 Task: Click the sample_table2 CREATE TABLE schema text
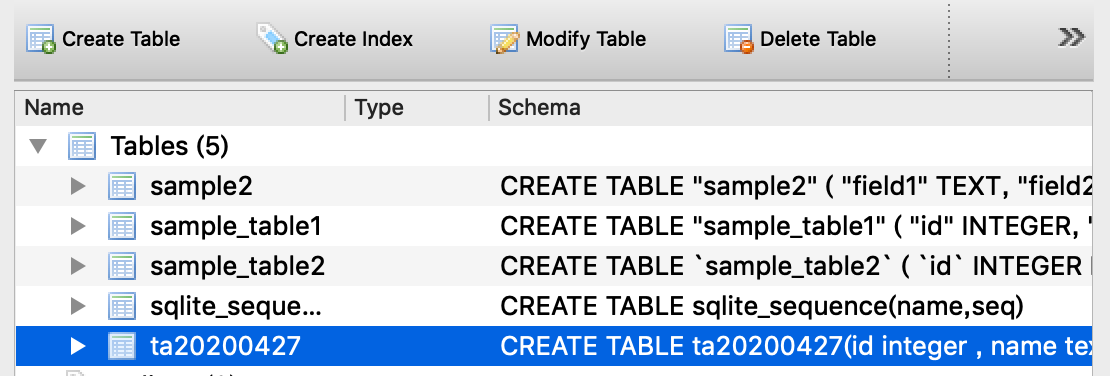pos(796,266)
